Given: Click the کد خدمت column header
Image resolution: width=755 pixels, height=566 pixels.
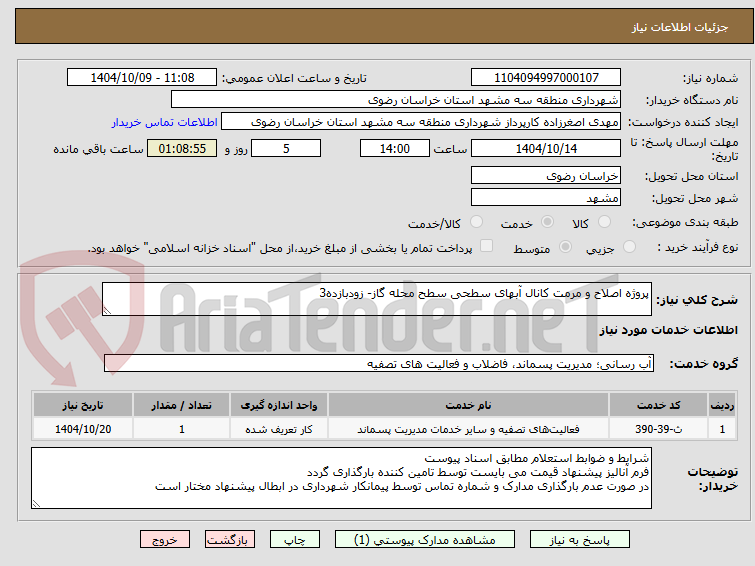Looking at the screenshot, I should pos(658,405).
